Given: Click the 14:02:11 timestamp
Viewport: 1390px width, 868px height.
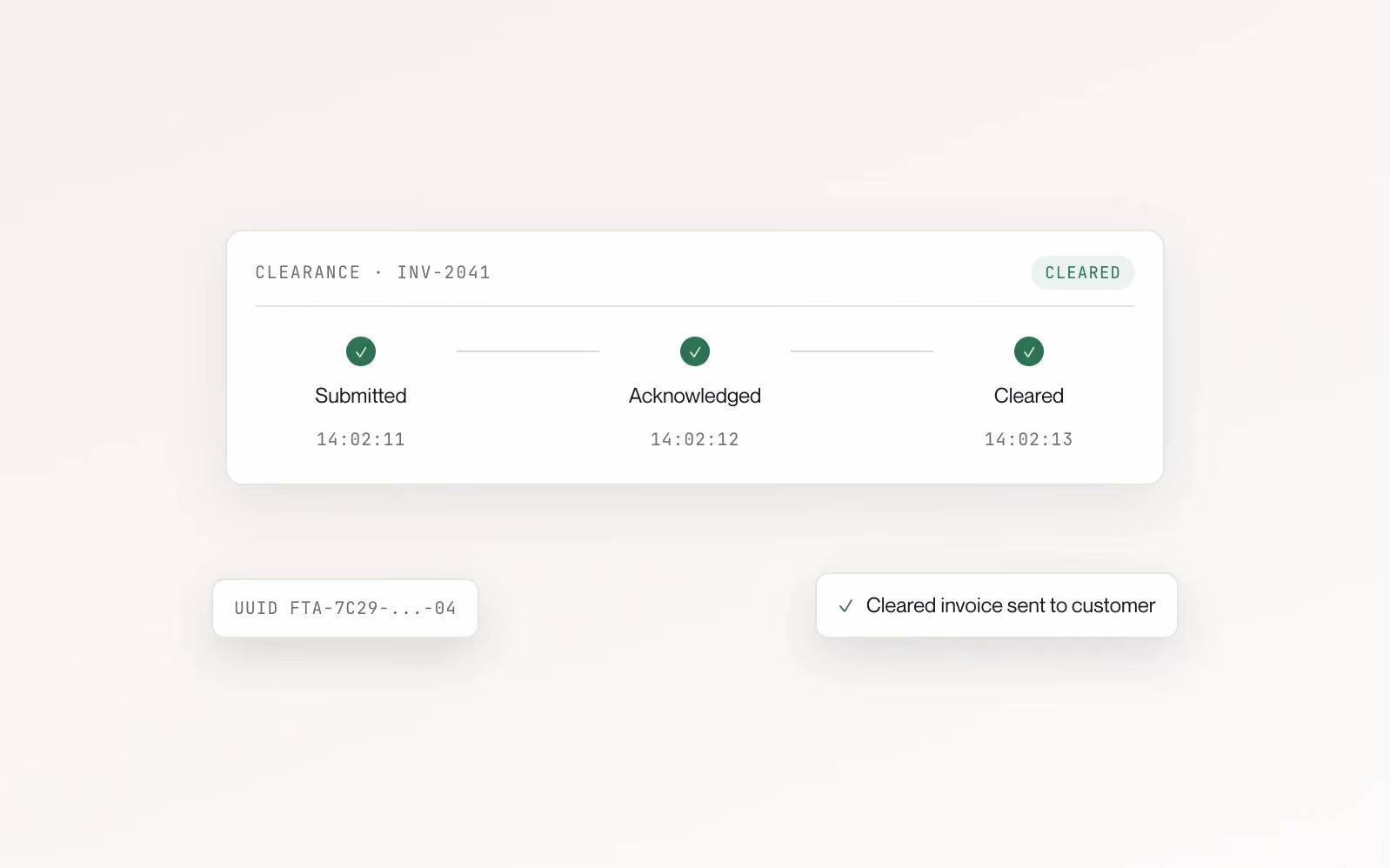Looking at the screenshot, I should [361, 439].
